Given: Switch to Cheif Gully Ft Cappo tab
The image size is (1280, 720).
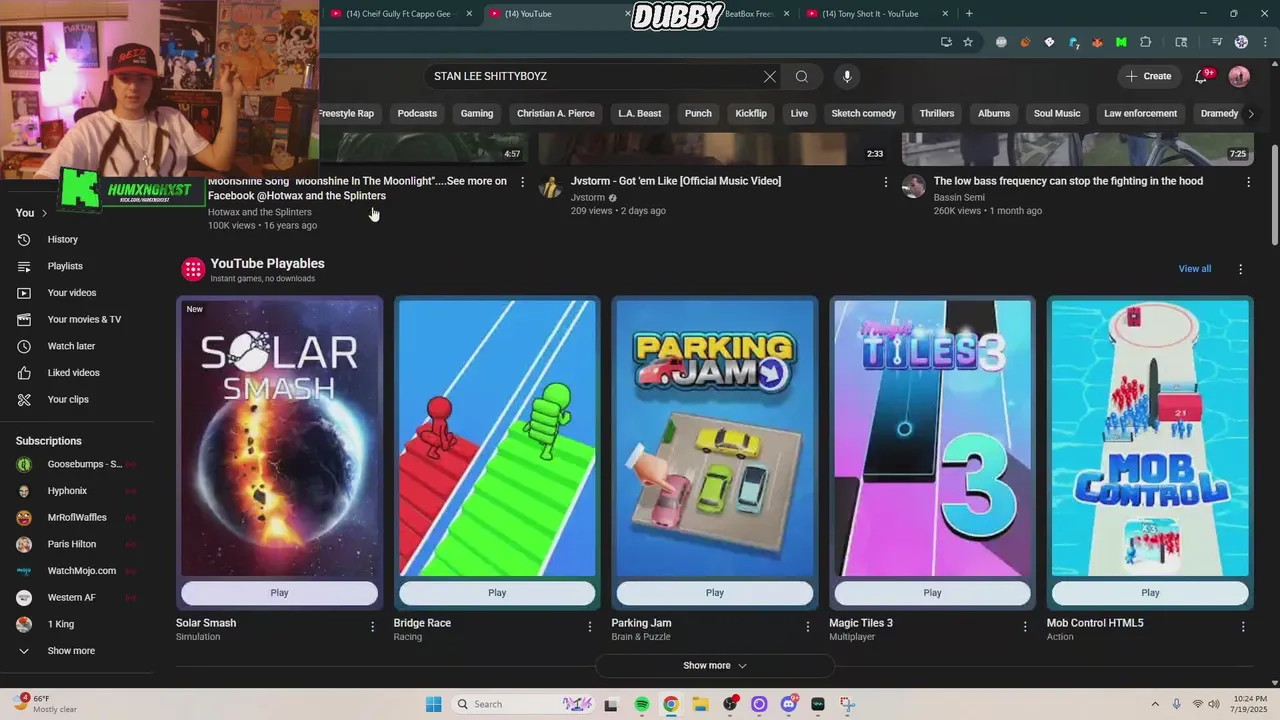Looking at the screenshot, I should tap(401, 14).
